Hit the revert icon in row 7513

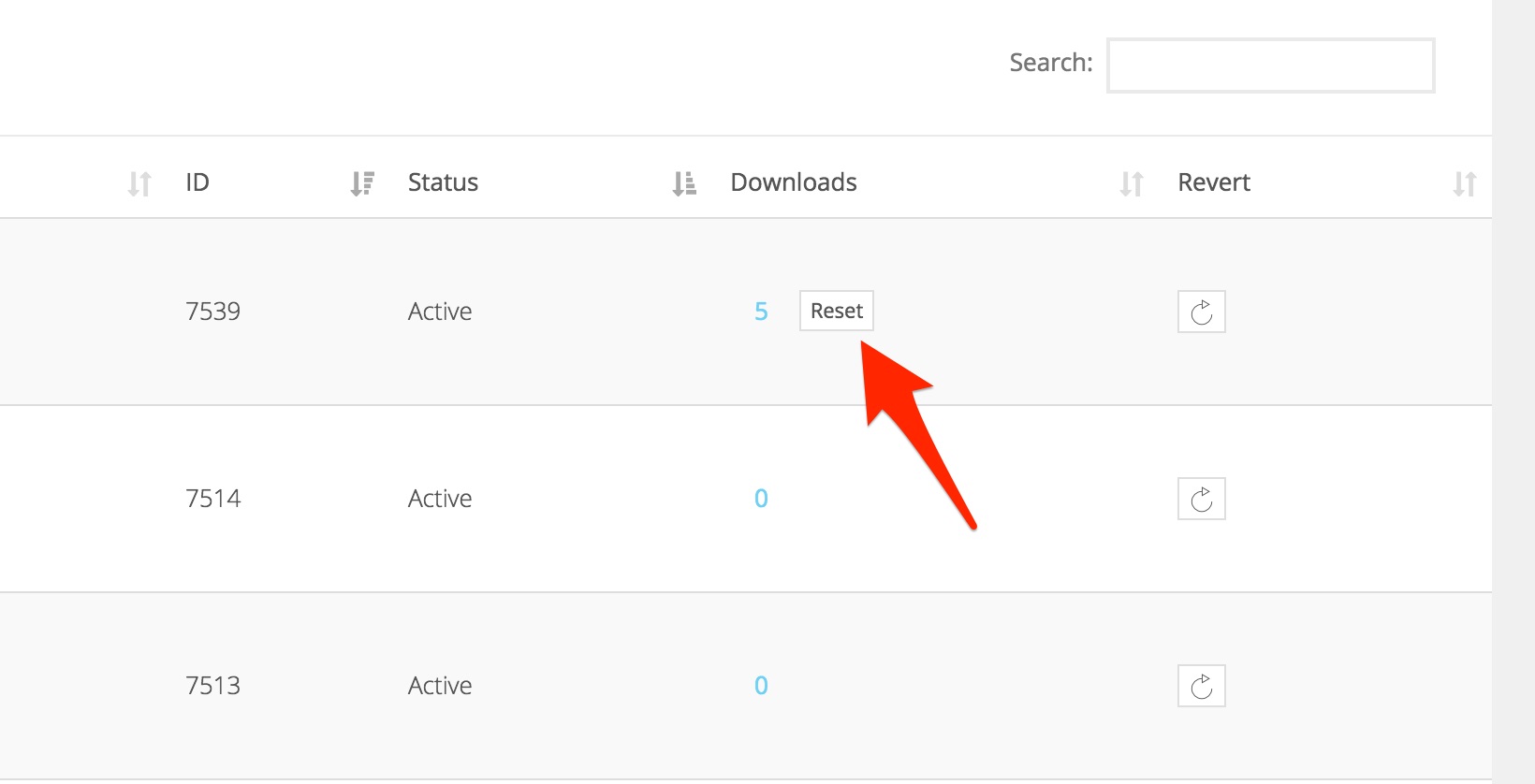click(x=1201, y=686)
